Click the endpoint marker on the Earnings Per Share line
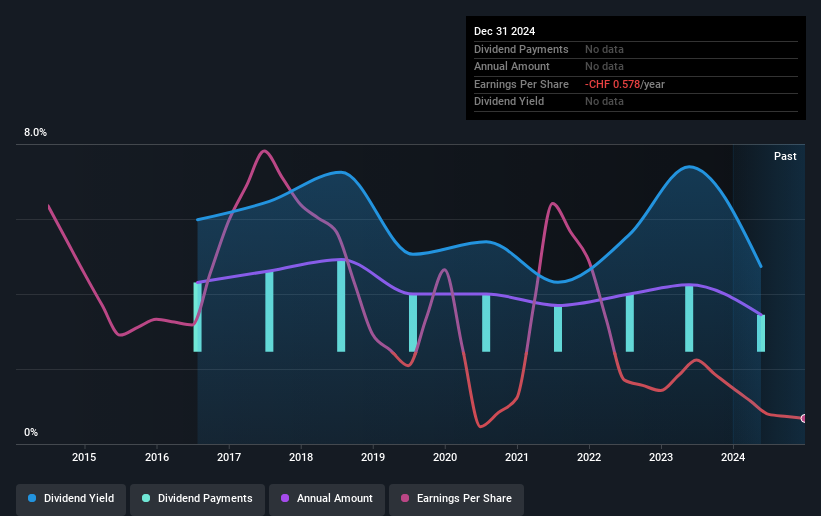The image size is (821, 516). (x=804, y=418)
